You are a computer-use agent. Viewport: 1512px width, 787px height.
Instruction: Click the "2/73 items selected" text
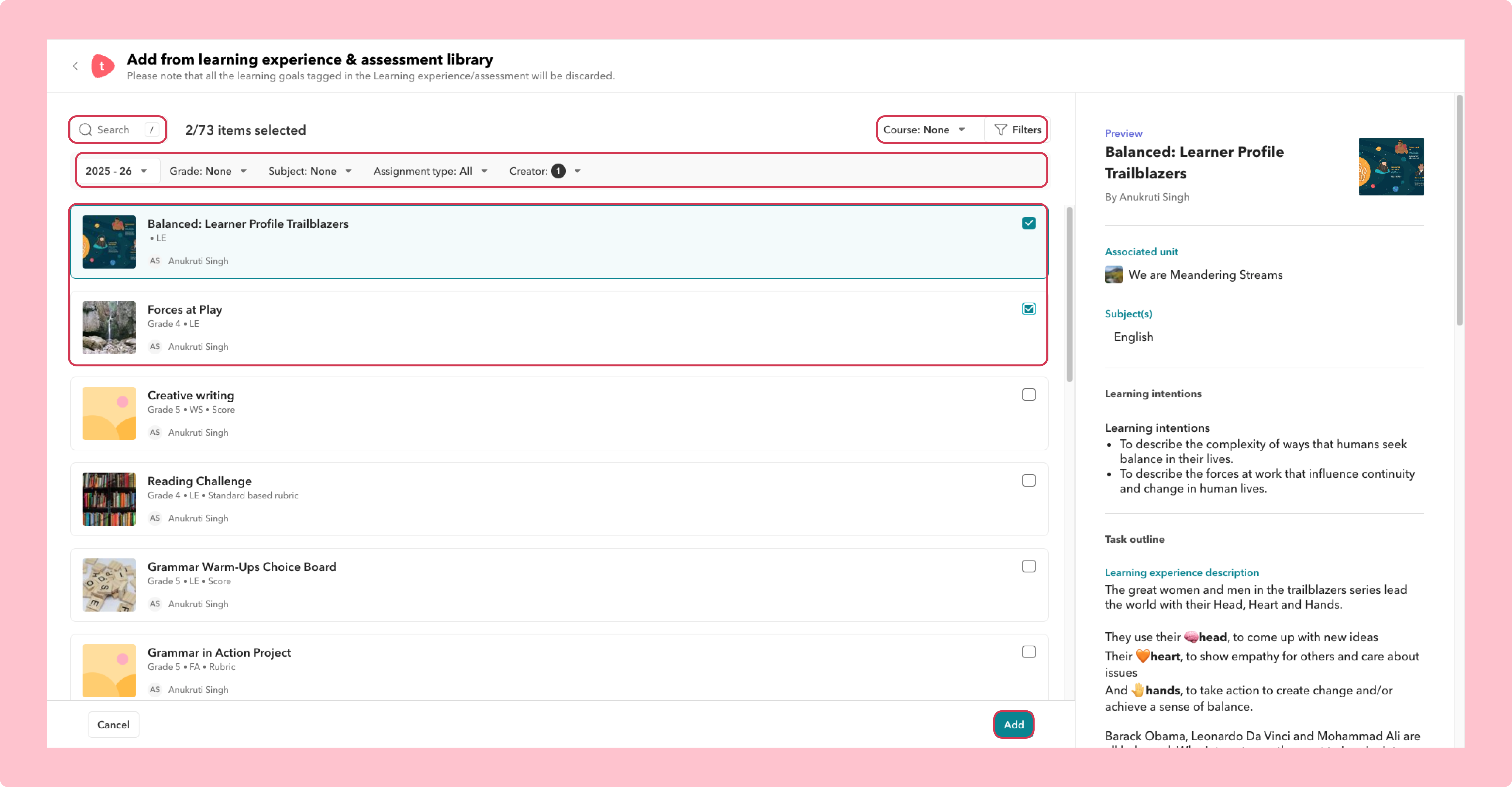point(246,130)
